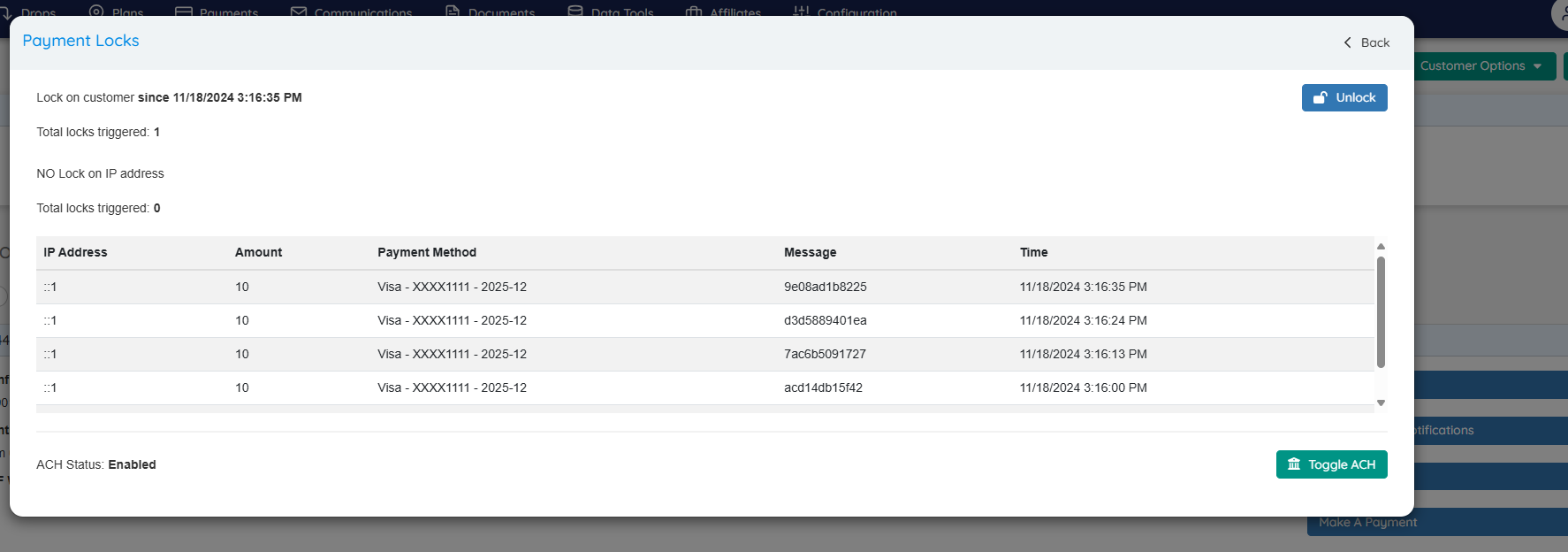Click the Payments card icon
This screenshot has height=552, width=1568.
pyautogui.click(x=184, y=11)
